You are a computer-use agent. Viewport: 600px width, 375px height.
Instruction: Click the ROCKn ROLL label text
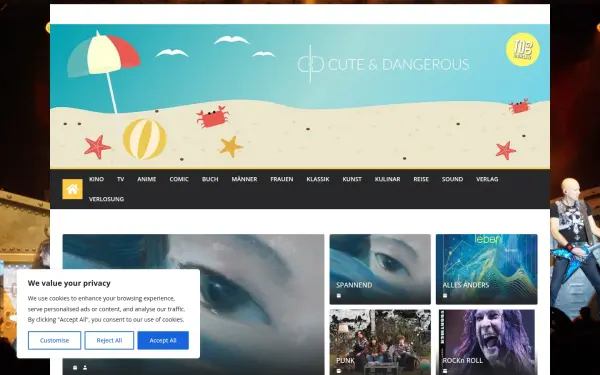[462, 360]
